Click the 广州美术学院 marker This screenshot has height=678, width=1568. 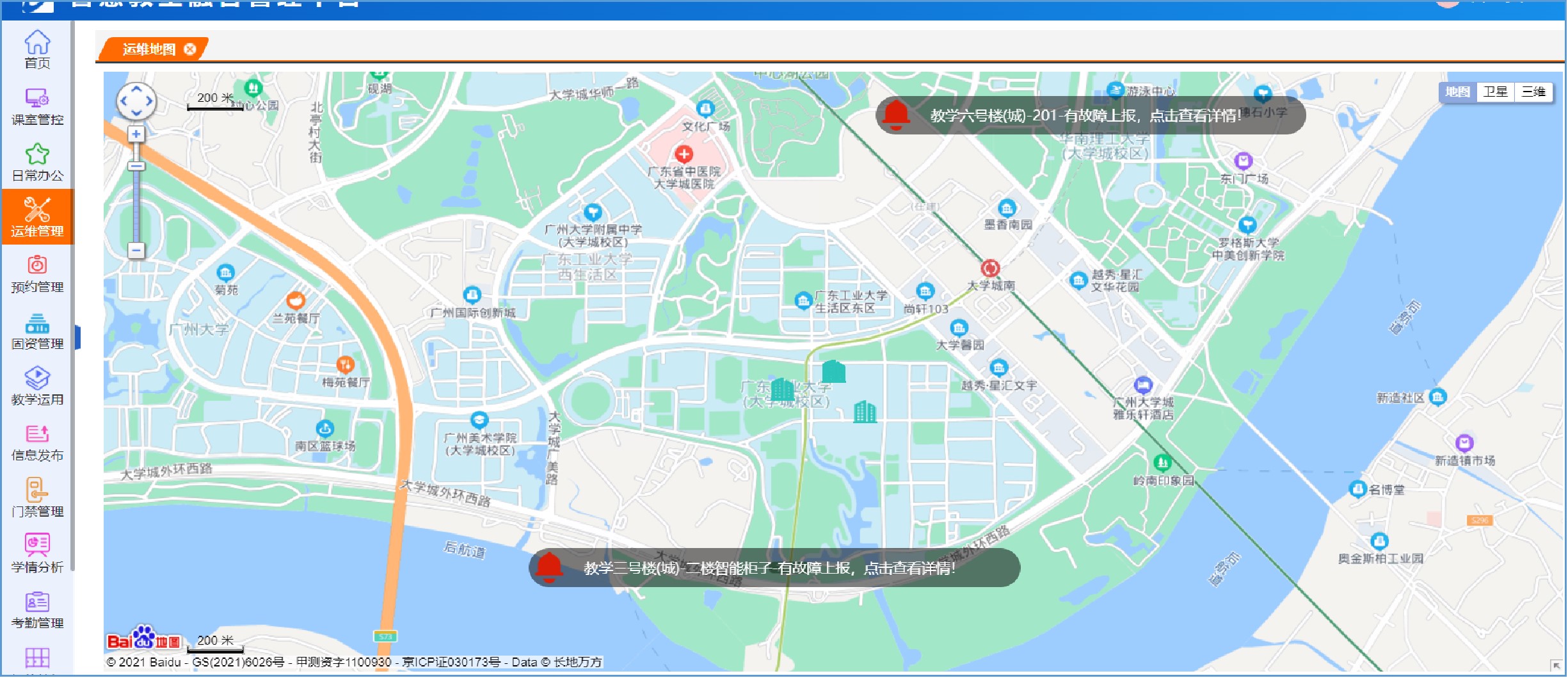pos(479,420)
